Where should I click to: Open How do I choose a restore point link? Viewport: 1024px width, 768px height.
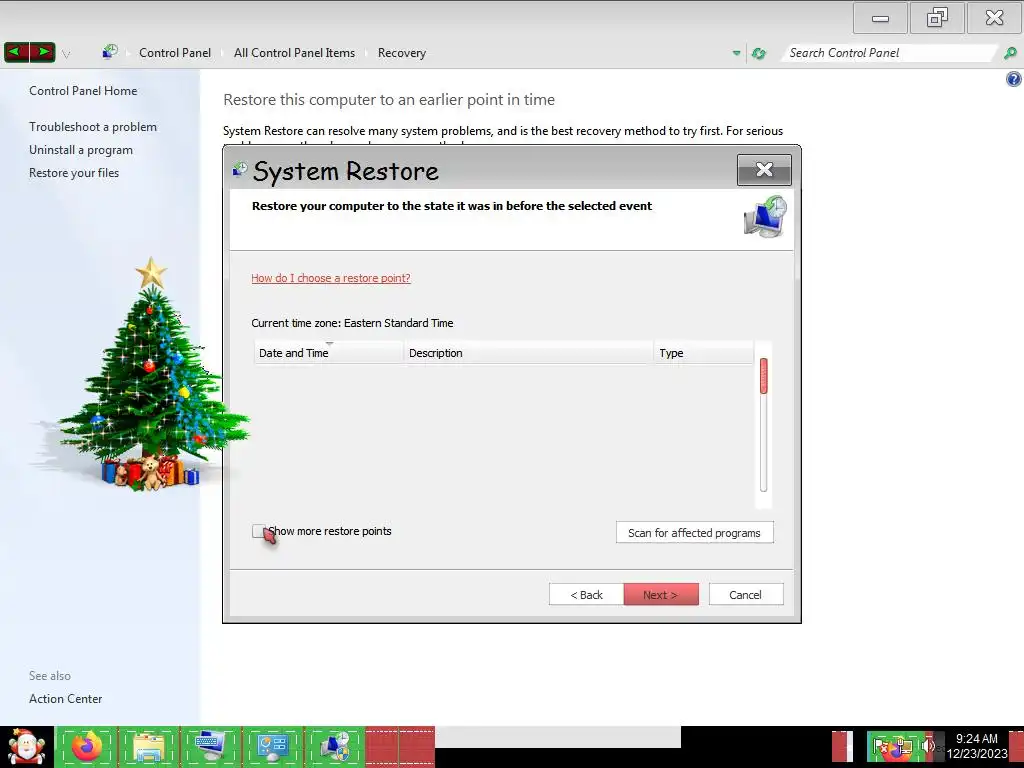tap(331, 278)
